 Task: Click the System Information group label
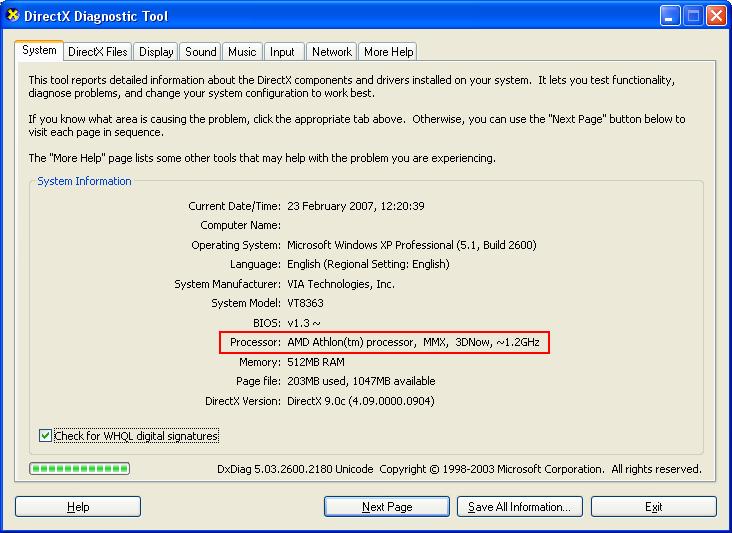pos(84,181)
